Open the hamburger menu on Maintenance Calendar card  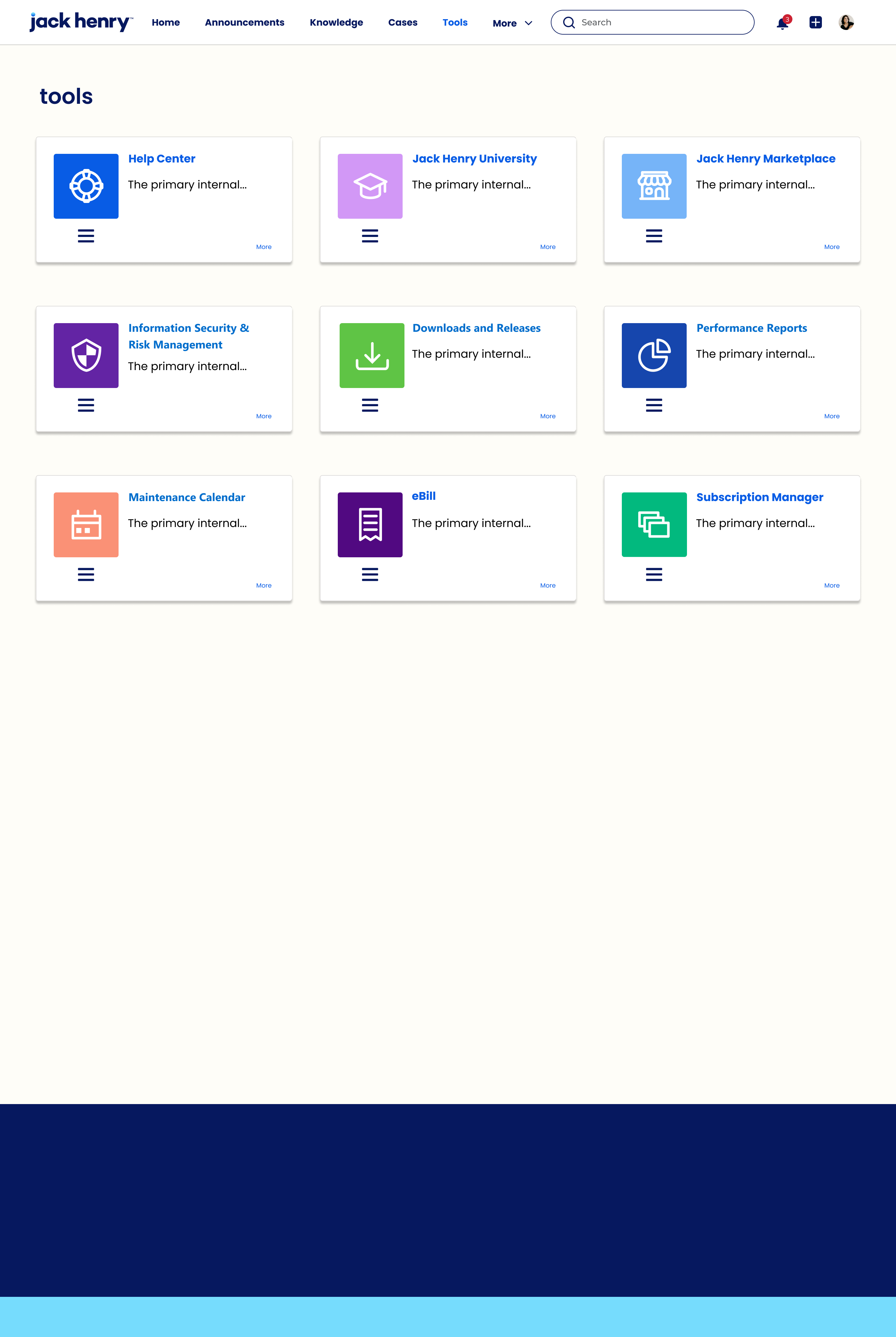tap(86, 575)
